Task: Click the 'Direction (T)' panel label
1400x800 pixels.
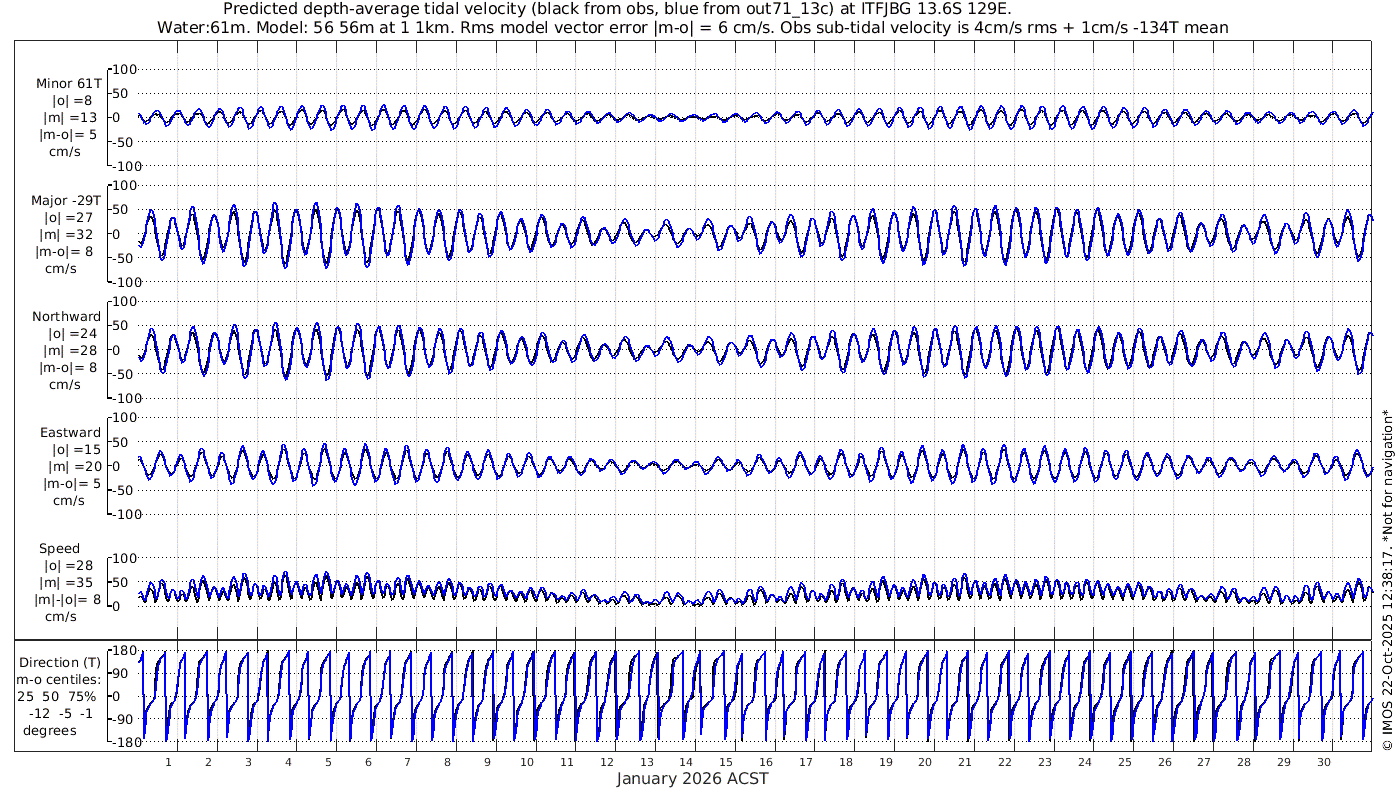Action: click(60, 662)
